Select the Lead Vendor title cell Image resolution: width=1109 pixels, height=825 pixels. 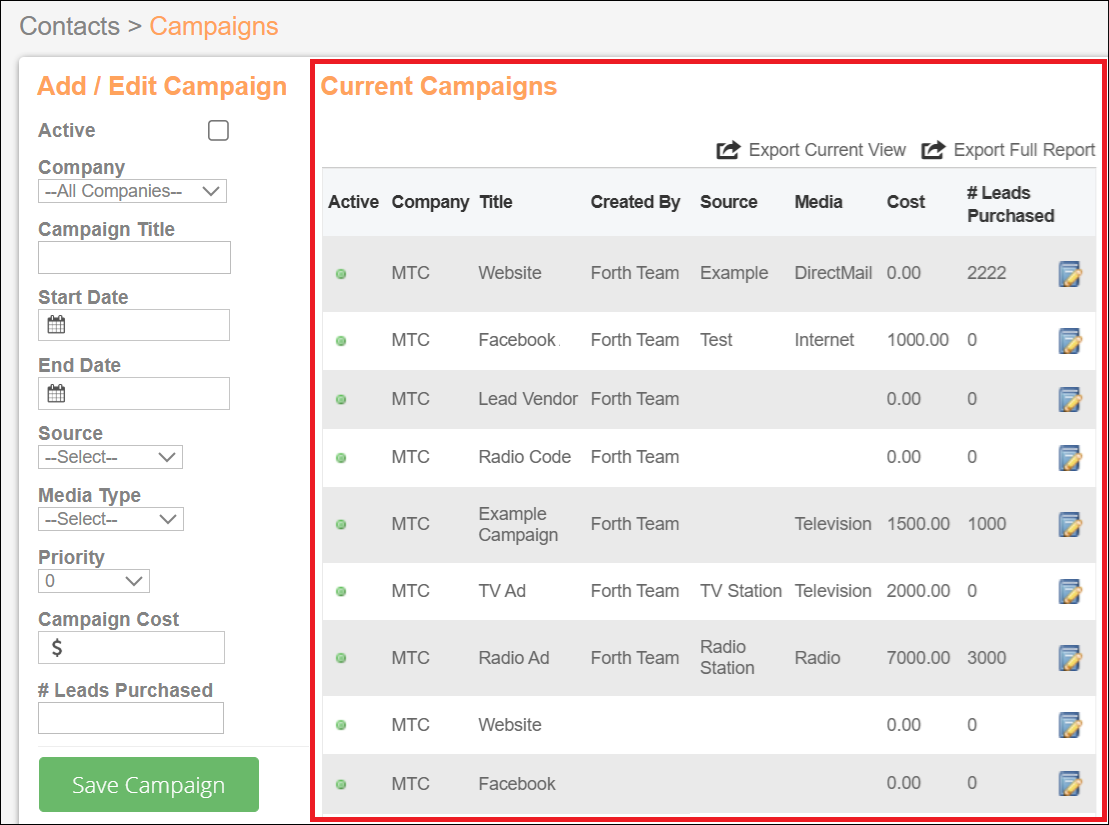pyautogui.click(x=528, y=399)
